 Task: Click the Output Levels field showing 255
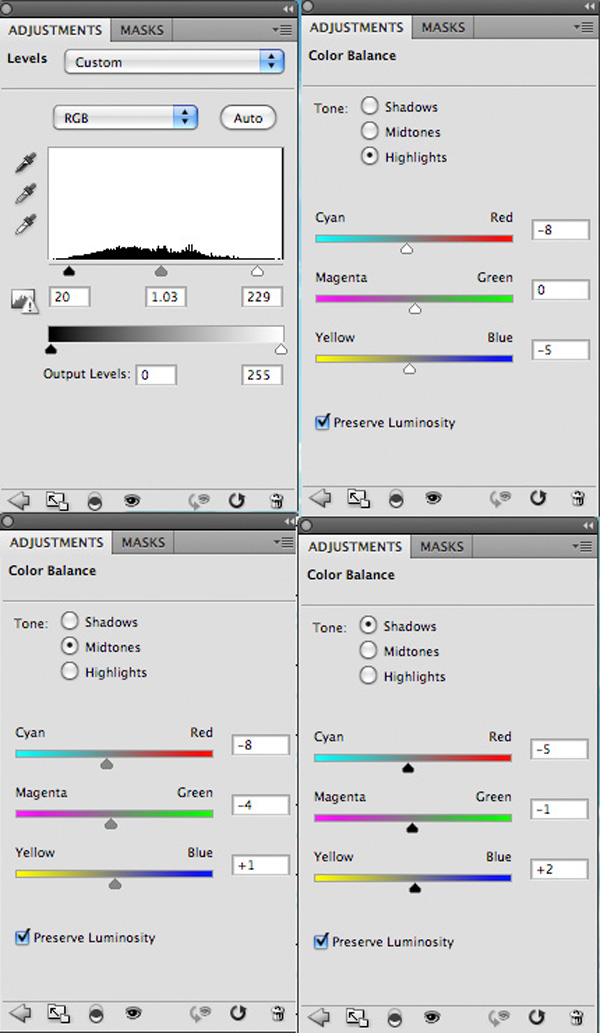[261, 375]
